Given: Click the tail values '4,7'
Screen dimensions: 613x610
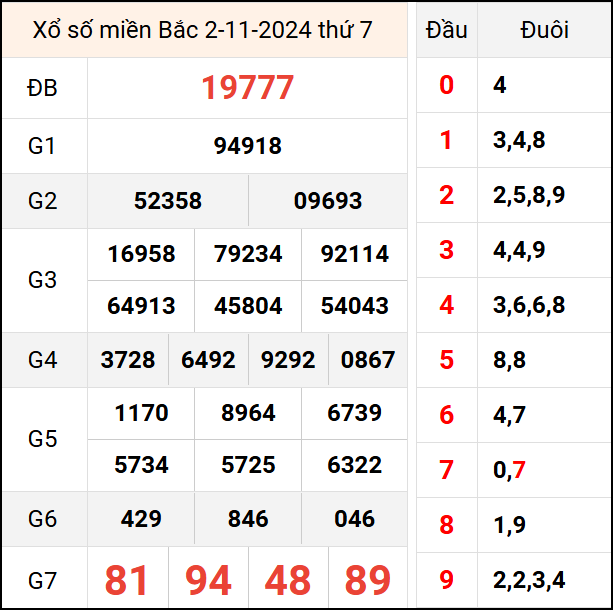Looking at the screenshot, I should (x=509, y=415).
